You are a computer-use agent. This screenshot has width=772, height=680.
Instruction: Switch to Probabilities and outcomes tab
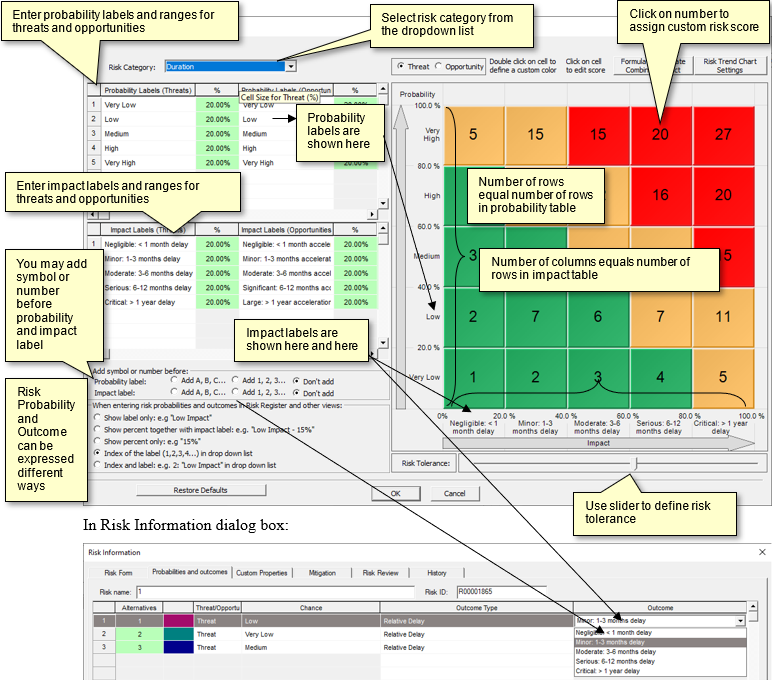pyautogui.click(x=190, y=572)
